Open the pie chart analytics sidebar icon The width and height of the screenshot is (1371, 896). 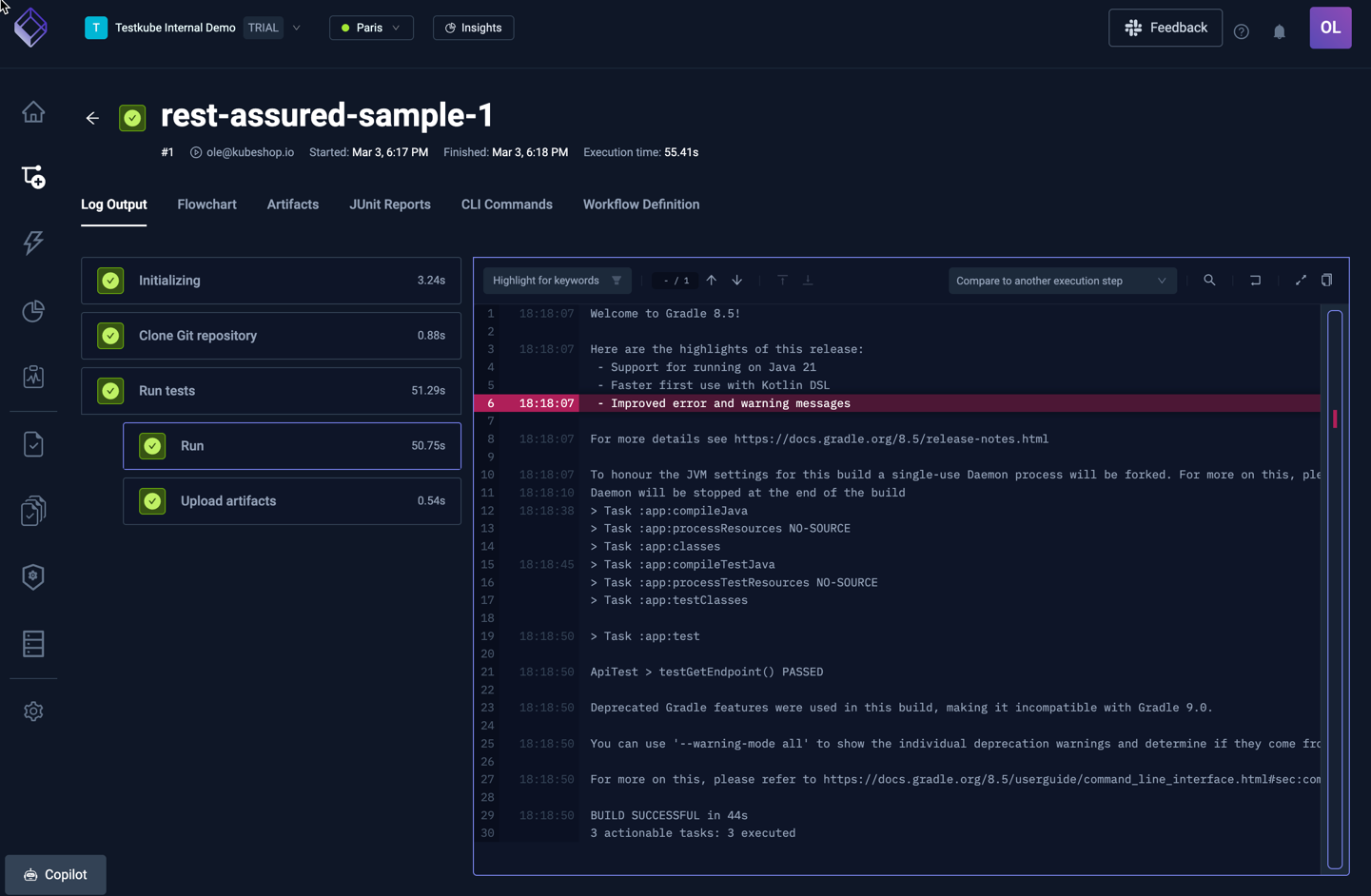pyautogui.click(x=33, y=311)
